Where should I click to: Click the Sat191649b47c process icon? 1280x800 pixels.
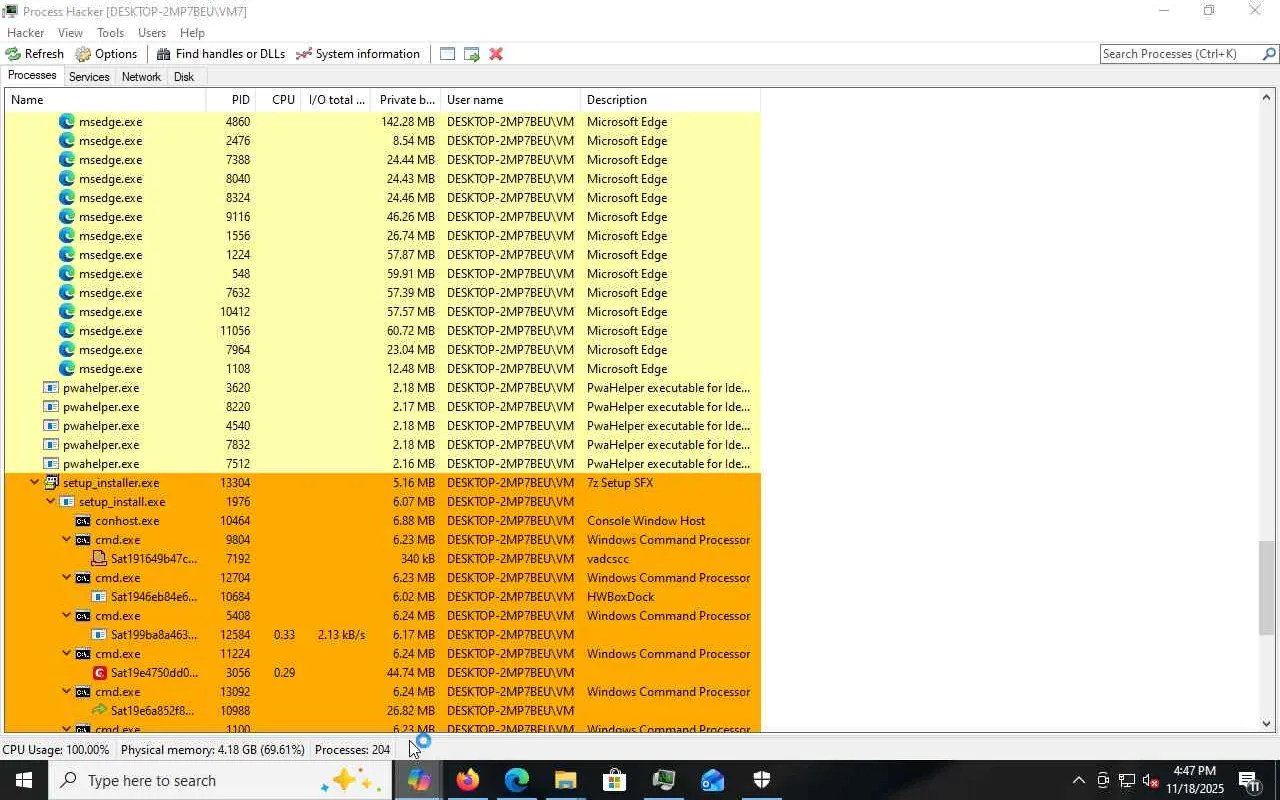click(99, 559)
